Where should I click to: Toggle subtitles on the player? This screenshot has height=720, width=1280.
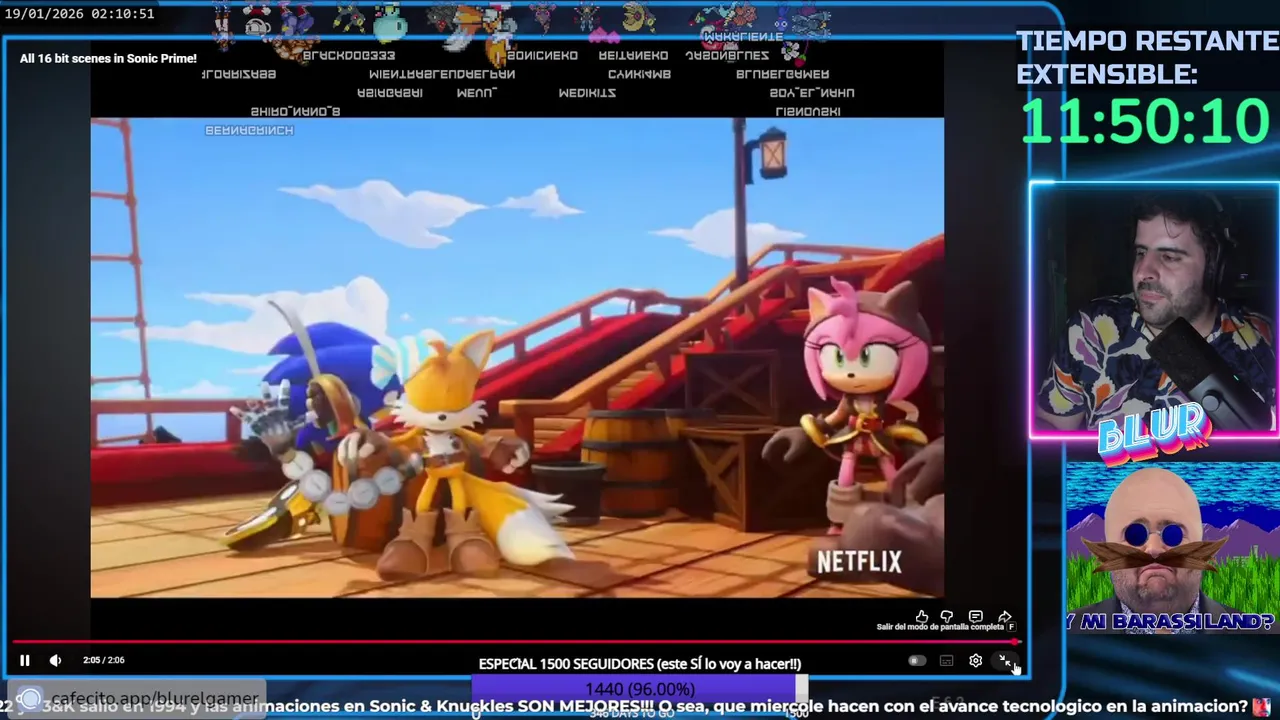946,661
